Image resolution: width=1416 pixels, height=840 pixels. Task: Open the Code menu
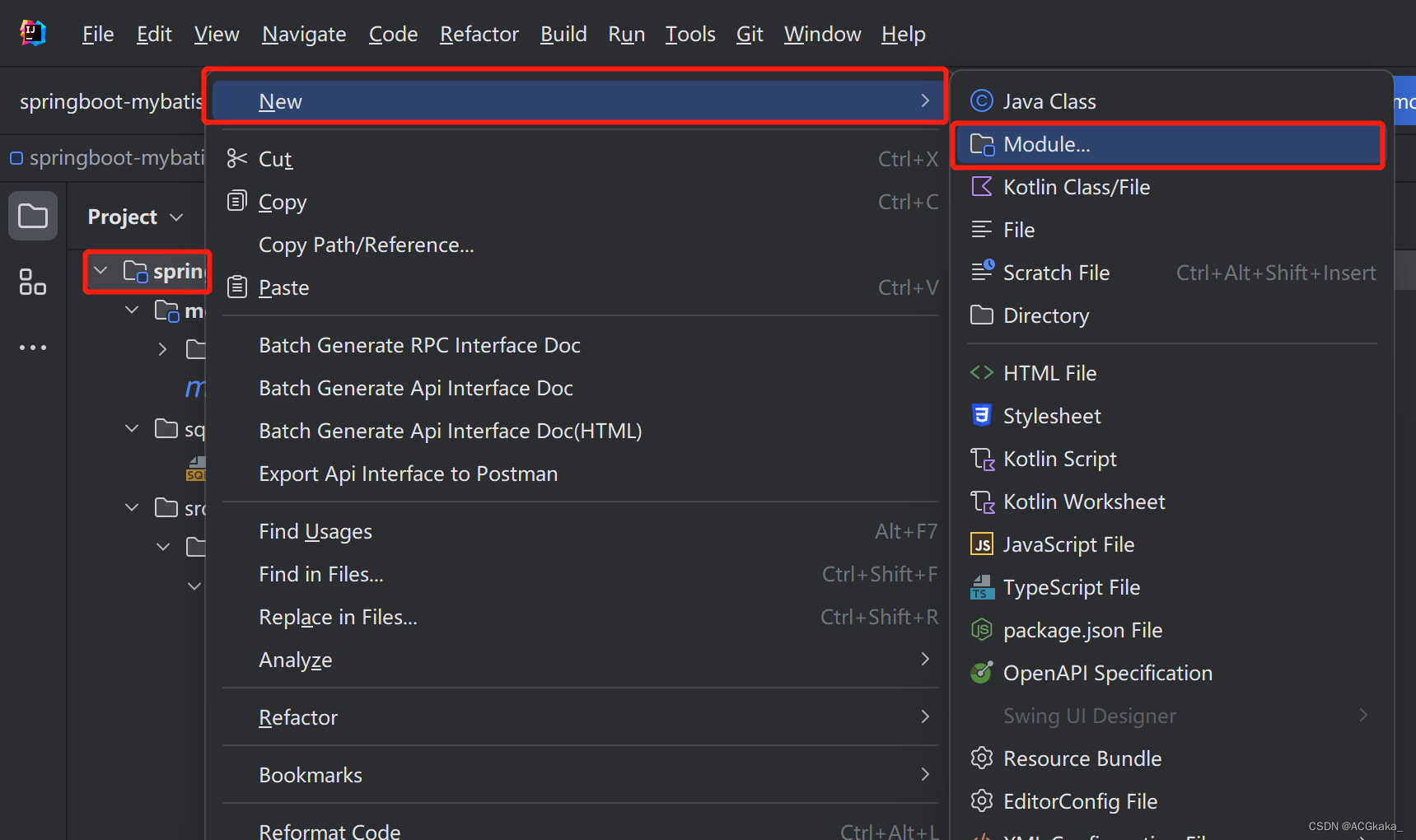pos(393,34)
